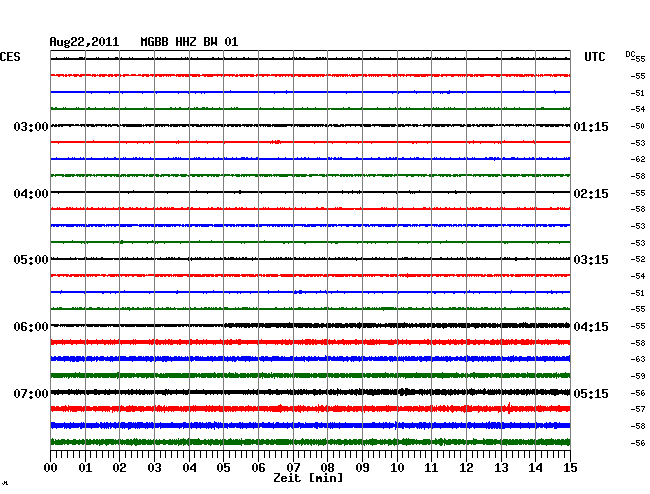Click minute tick label 09
The width and height of the screenshot is (650, 494).
pos(362,468)
